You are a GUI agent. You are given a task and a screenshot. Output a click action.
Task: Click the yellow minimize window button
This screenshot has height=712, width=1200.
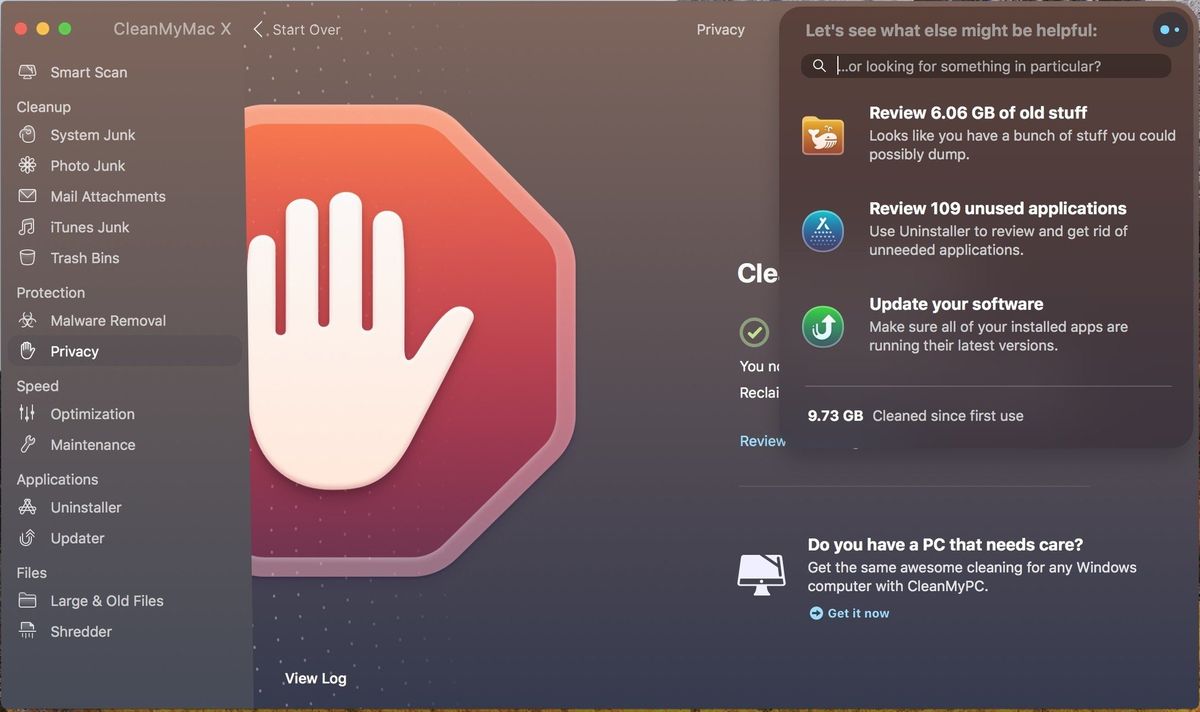[43, 29]
